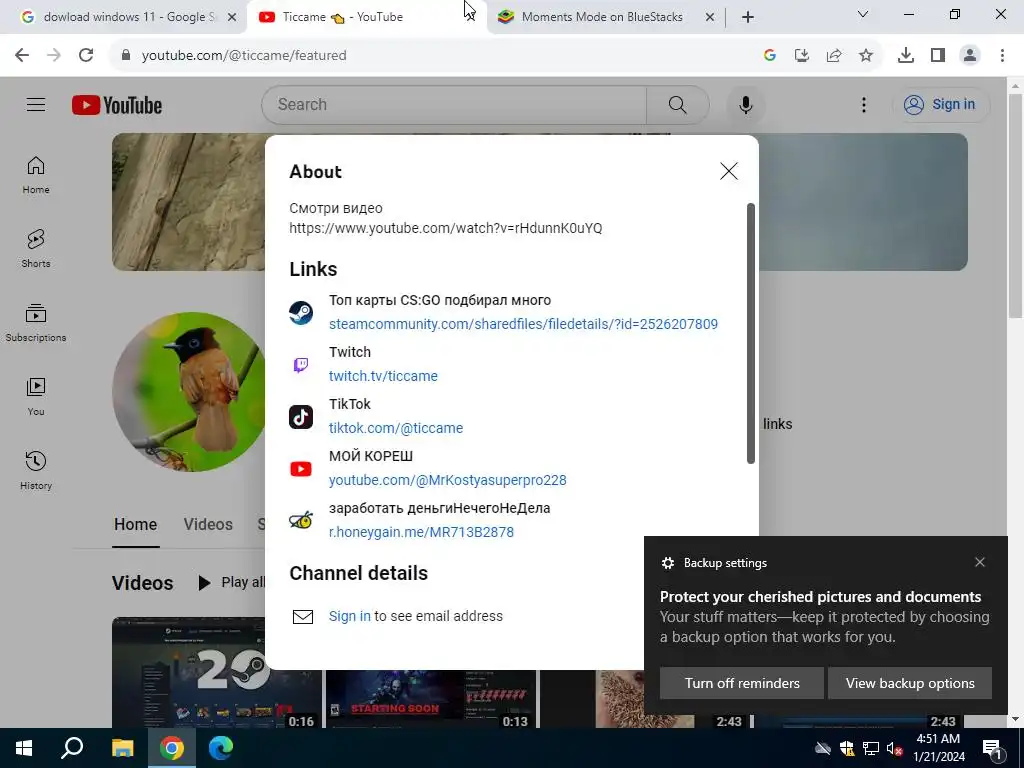The image size is (1024, 768).
Task: Open the twitch.tv/ticcame link
Action: click(x=383, y=376)
